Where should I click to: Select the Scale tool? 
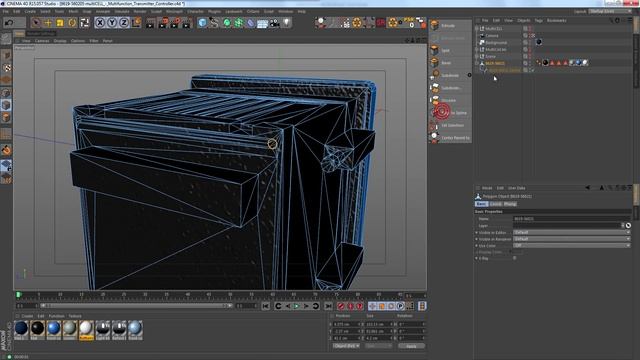pyautogui.click(x=60, y=23)
